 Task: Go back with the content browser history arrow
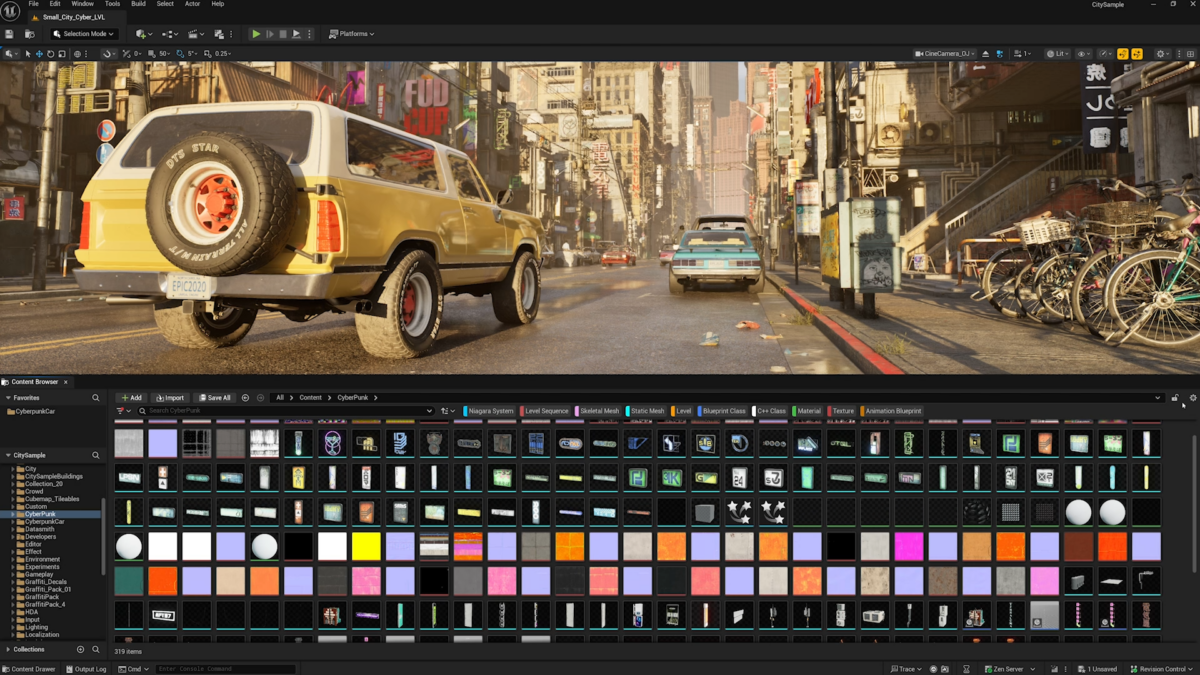[x=245, y=398]
